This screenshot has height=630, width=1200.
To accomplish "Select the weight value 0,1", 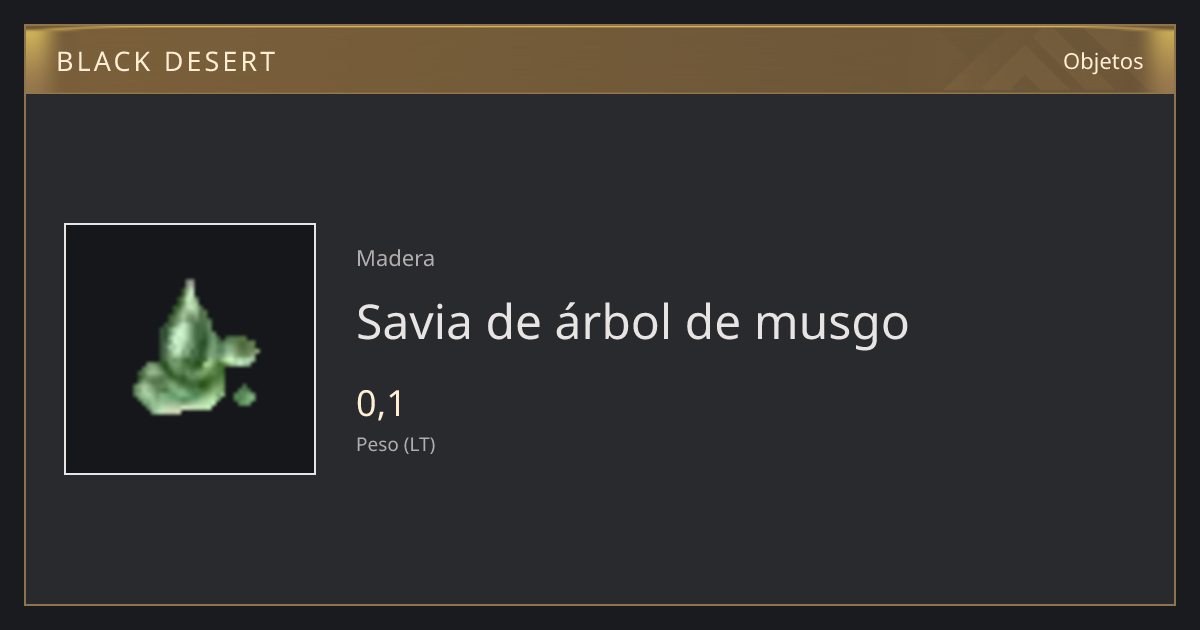I will pyautogui.click(x=380, y=404).
